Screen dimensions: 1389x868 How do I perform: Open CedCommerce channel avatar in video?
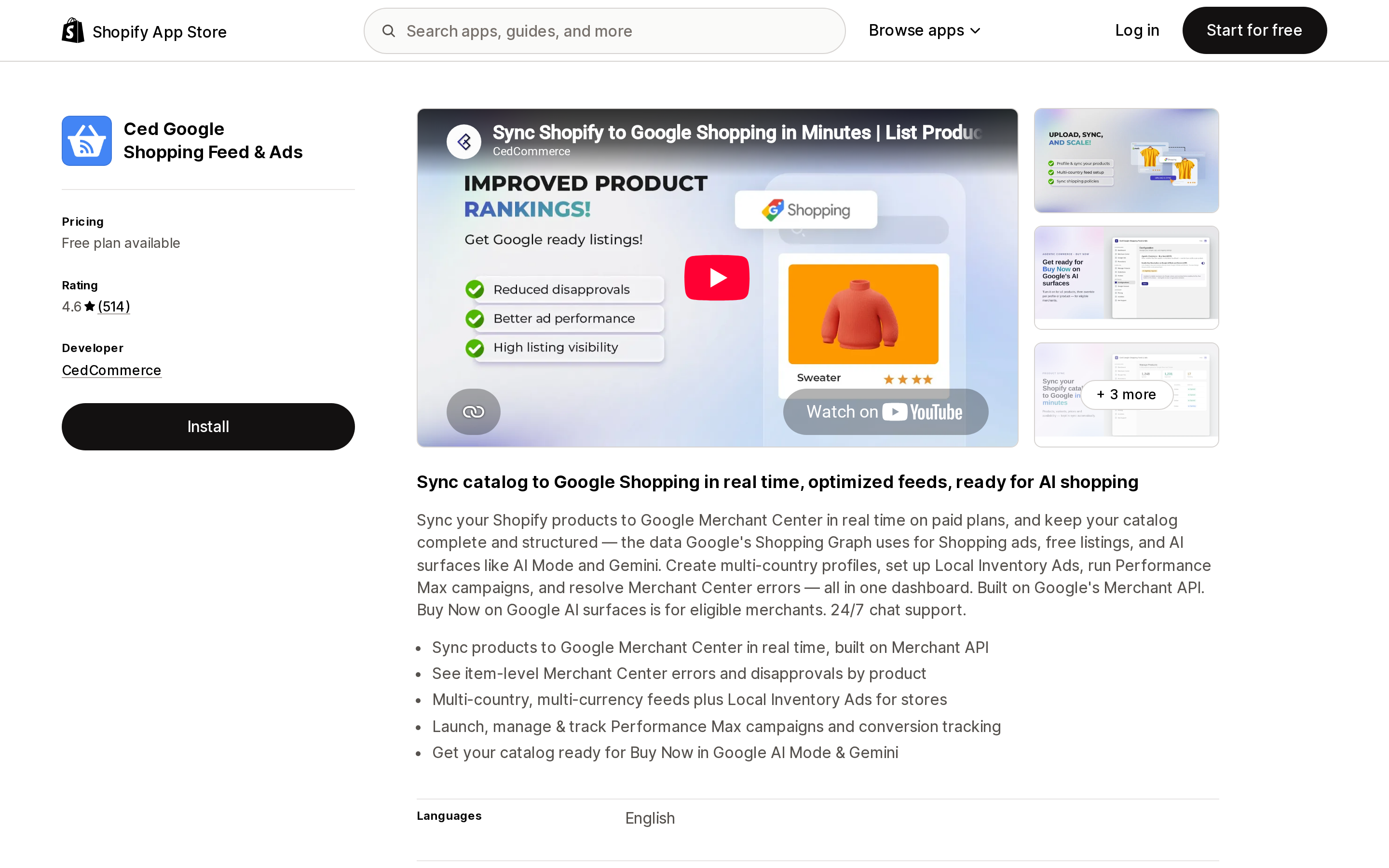pyautogui.click(x=464, y=141)
